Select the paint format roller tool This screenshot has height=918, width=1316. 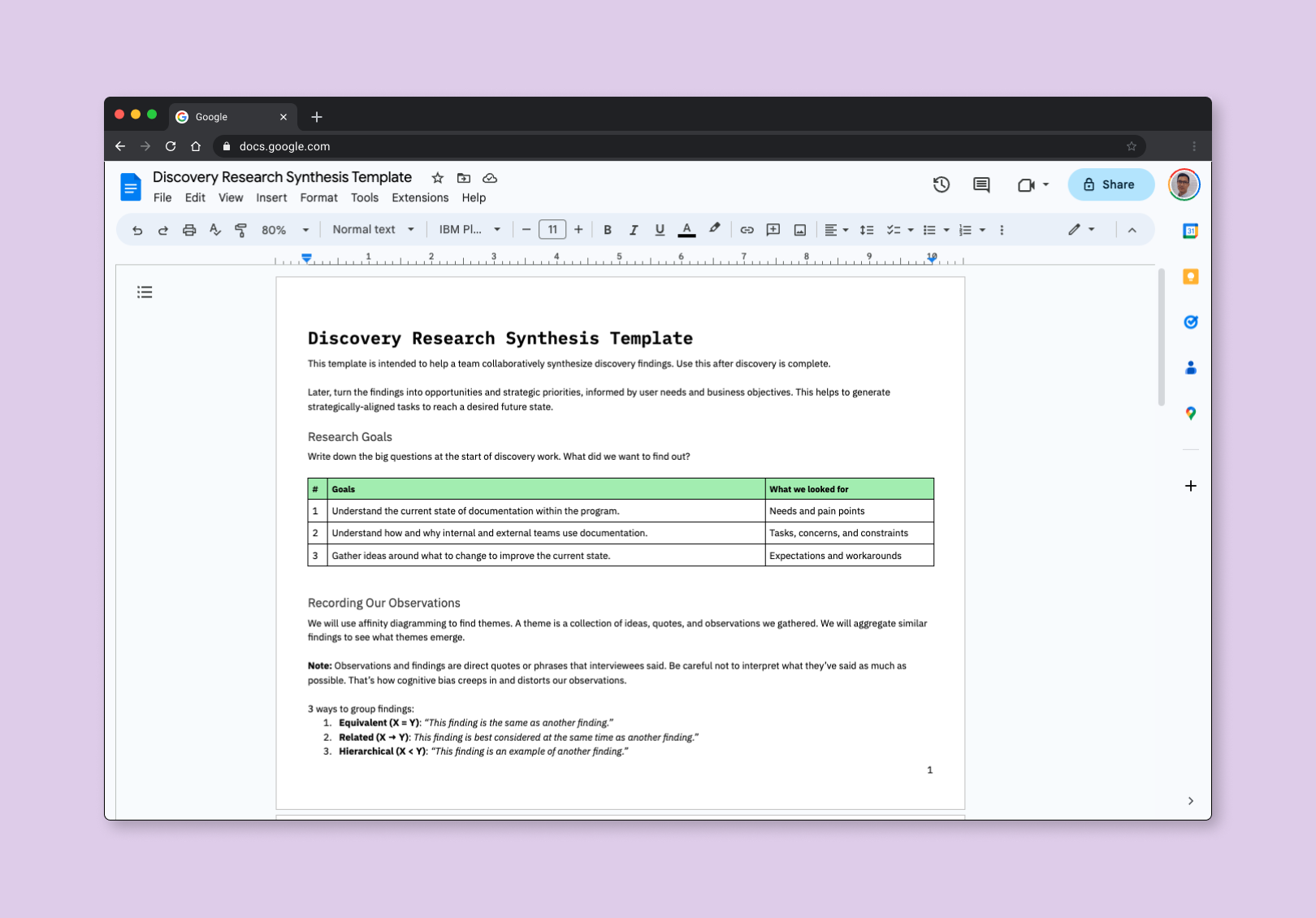point(240,230)
